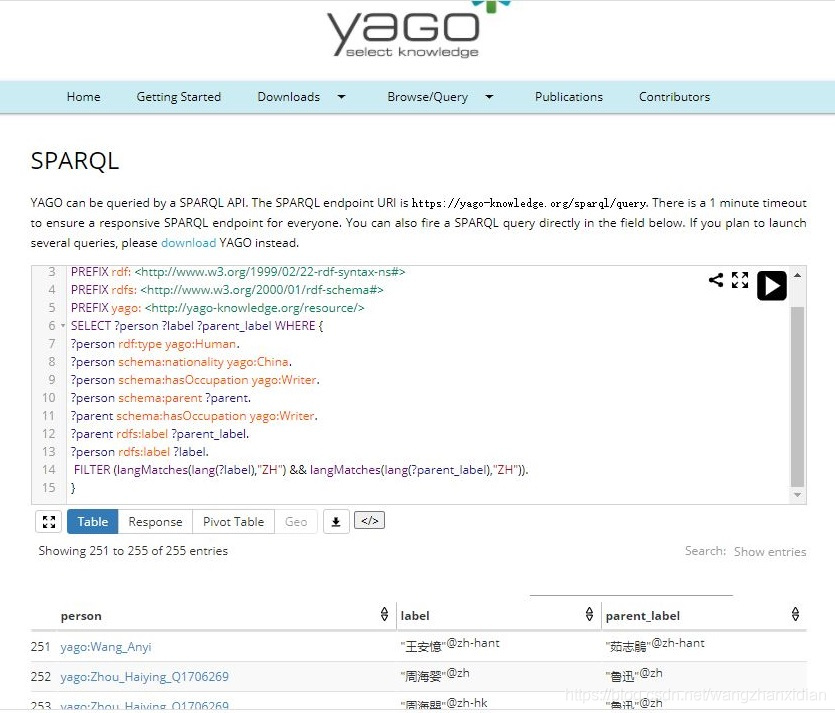Switch to Pivot Table tab
The image size is (835, 713).
point(233,521)
